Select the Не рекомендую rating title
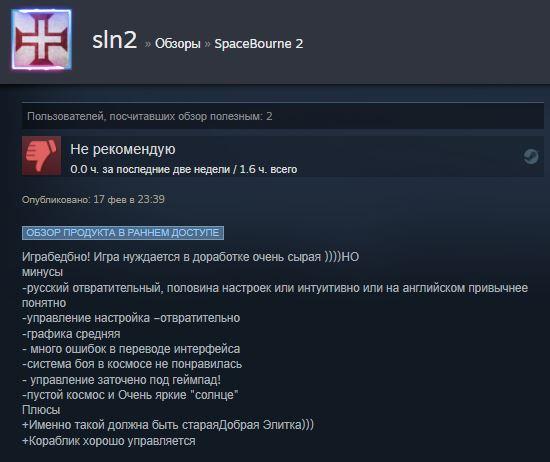 point(123,149)
